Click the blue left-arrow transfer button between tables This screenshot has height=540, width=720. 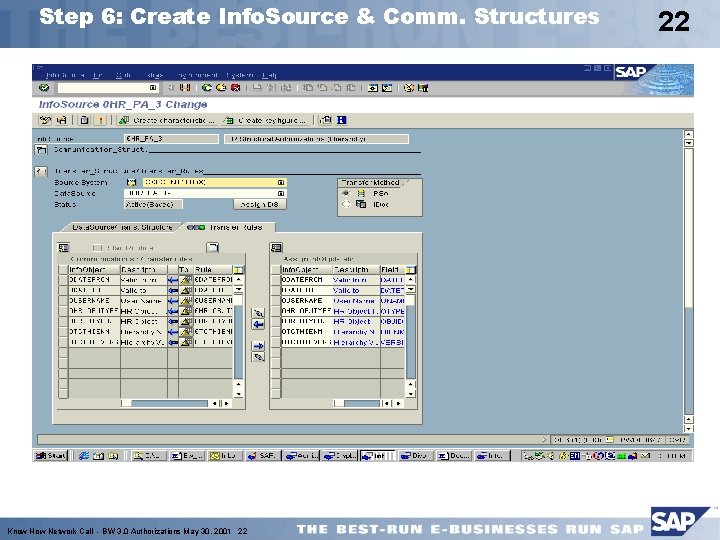click(259, 325)
